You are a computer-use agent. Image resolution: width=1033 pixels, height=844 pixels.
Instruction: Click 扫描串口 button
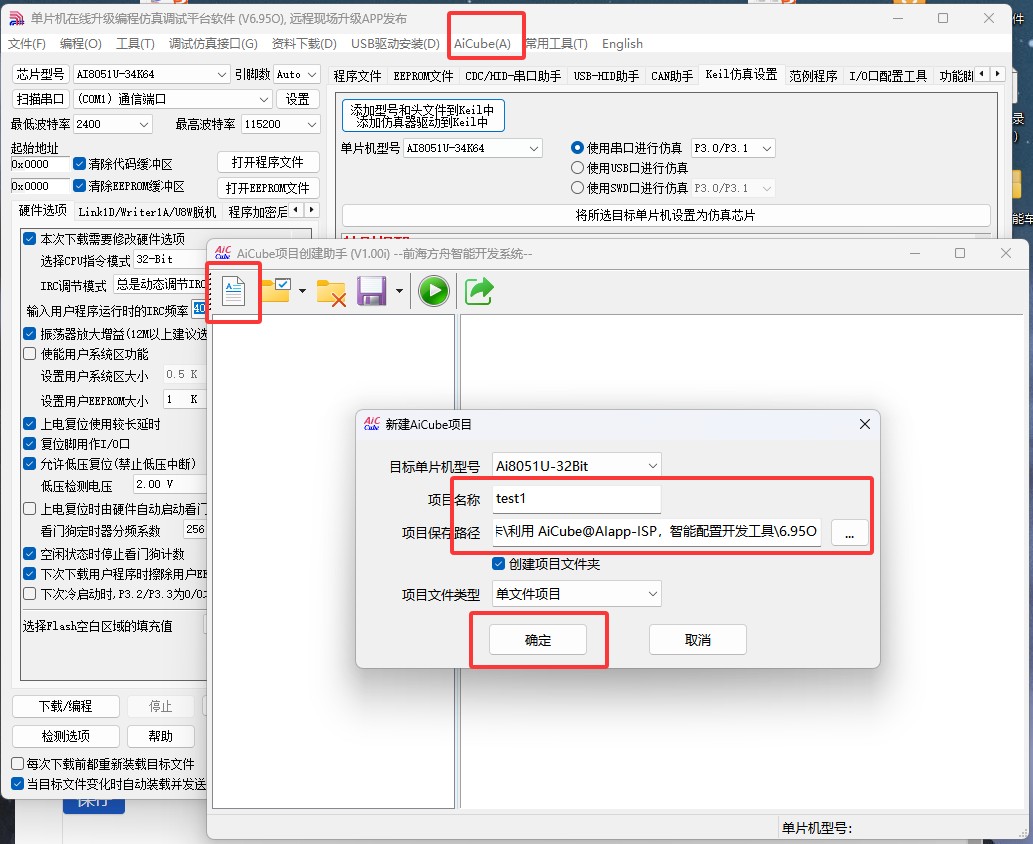(40, 99)
